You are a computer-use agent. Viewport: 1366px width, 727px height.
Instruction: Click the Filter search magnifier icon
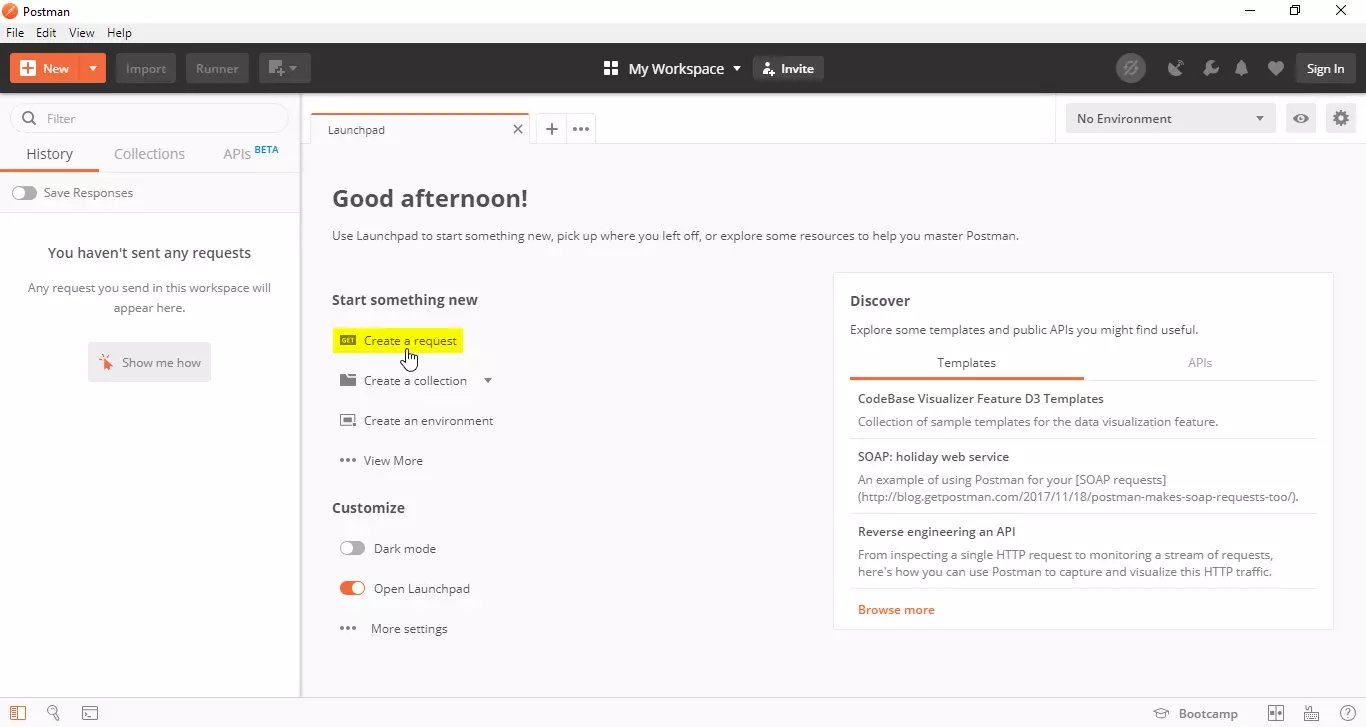point(28,118)
